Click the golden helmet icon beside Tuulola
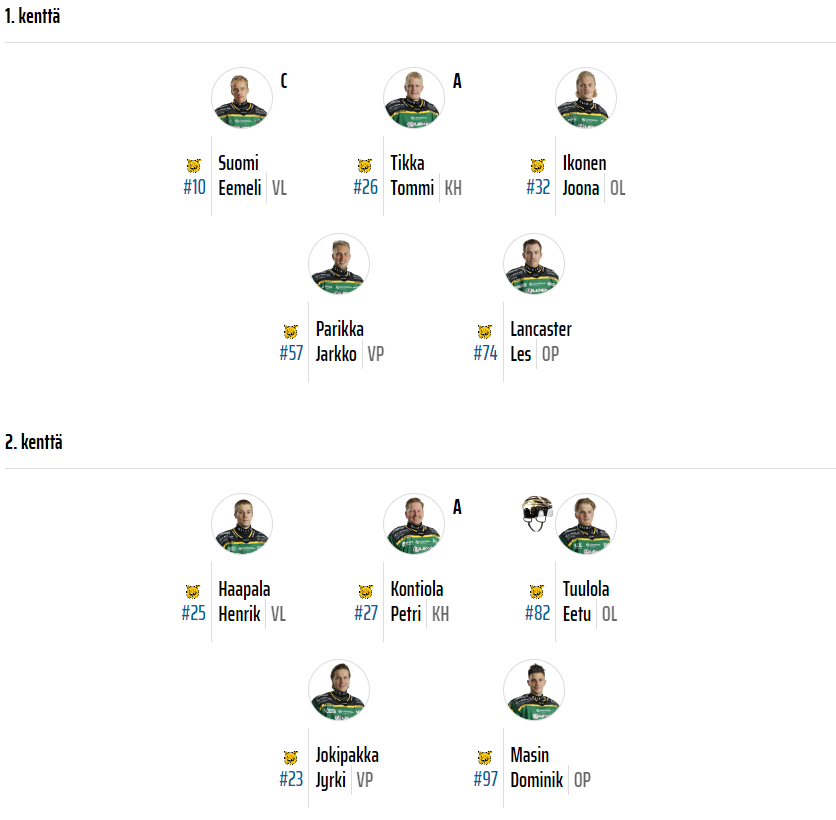Viewport: 836px width, 820px height. click(537, 514)
